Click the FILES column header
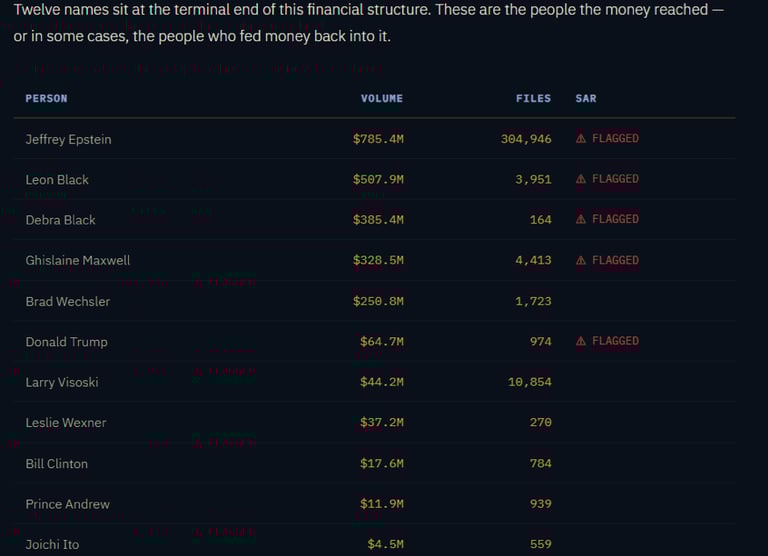 (533, 98)
